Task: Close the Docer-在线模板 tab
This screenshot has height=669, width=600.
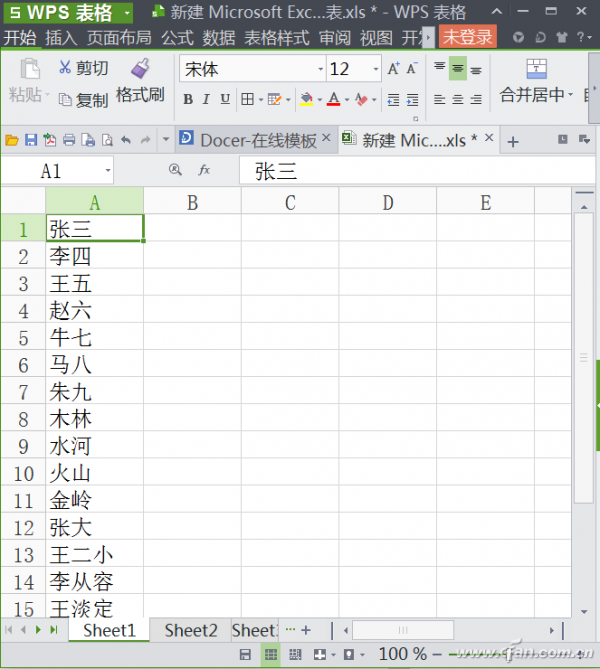Action: point(326,138)
